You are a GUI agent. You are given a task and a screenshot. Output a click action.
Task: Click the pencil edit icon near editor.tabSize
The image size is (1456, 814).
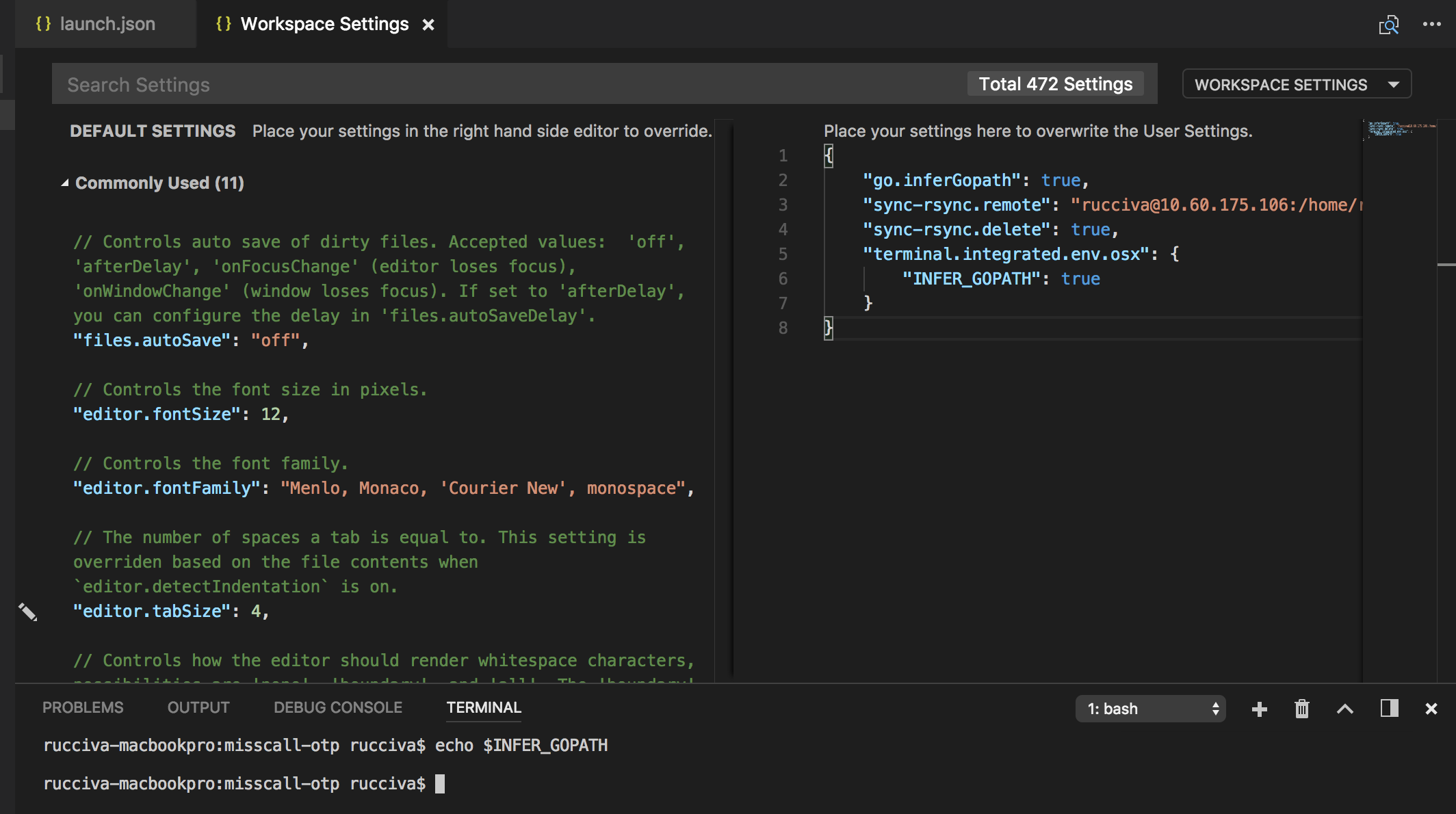(29, 612)
